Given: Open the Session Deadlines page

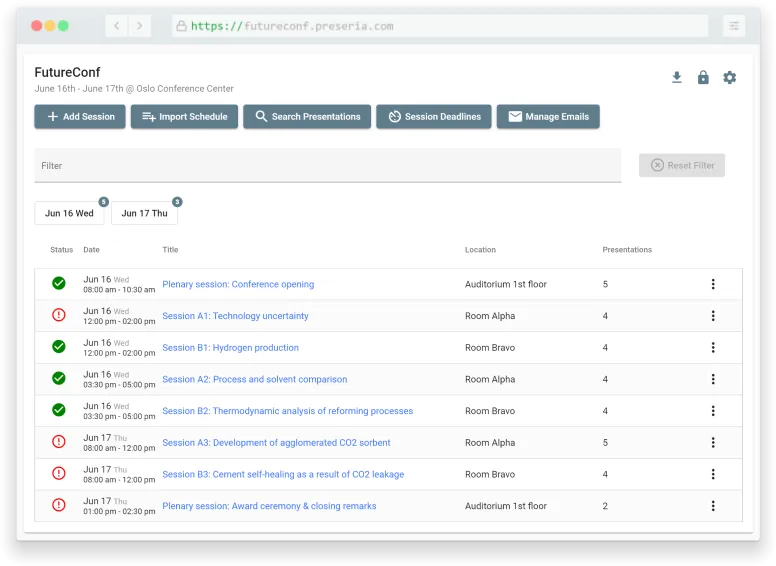Looking at the screenshot, I should tap(434, 117).
